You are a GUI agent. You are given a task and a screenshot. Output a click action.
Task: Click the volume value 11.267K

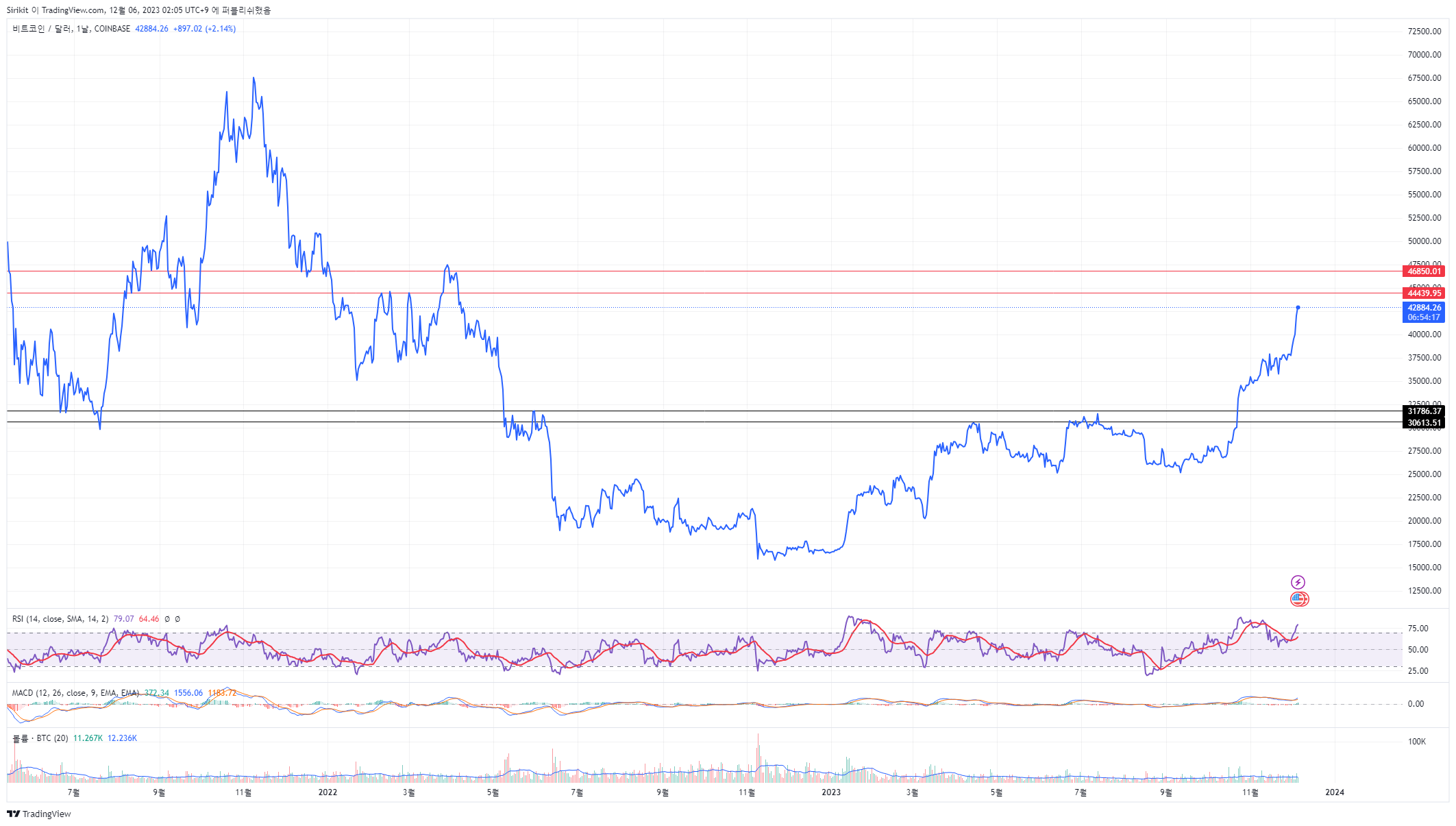pos(88,738)
